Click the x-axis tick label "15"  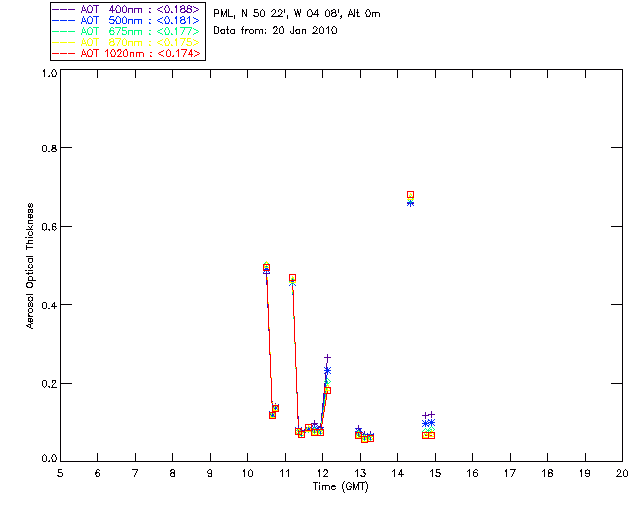[x=435, y=473]
